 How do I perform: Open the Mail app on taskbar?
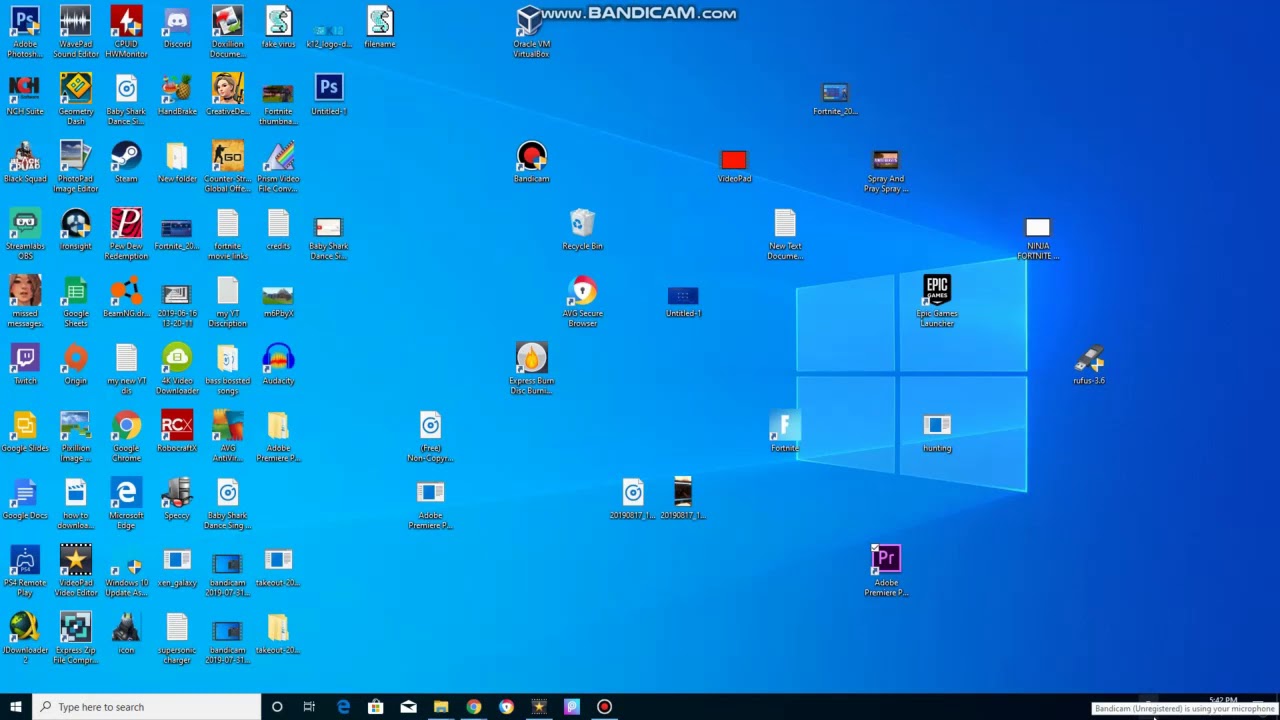click(408, 707)
